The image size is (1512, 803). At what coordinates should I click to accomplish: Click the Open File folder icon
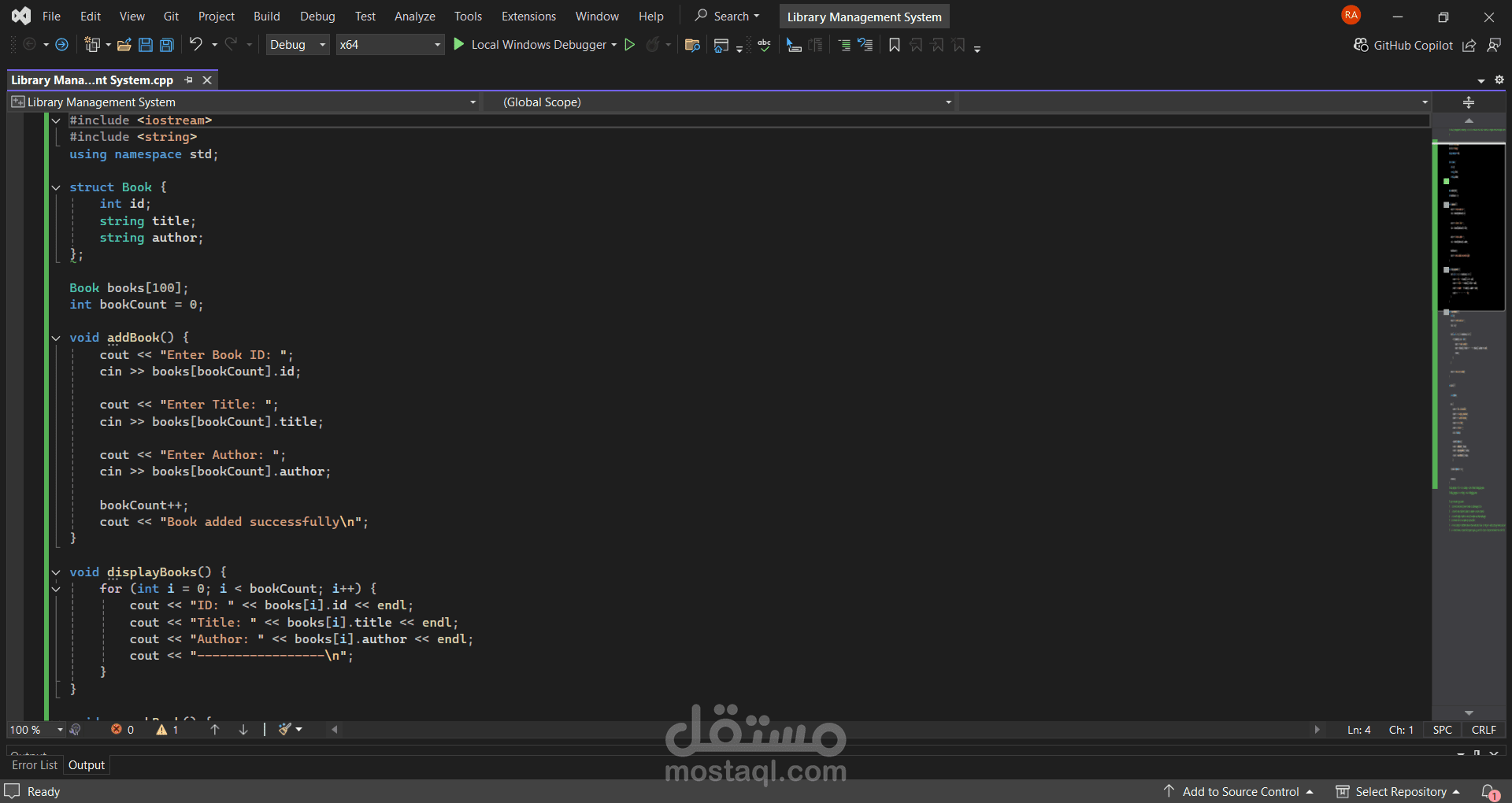pyautogui.click(x=124, y=45)
